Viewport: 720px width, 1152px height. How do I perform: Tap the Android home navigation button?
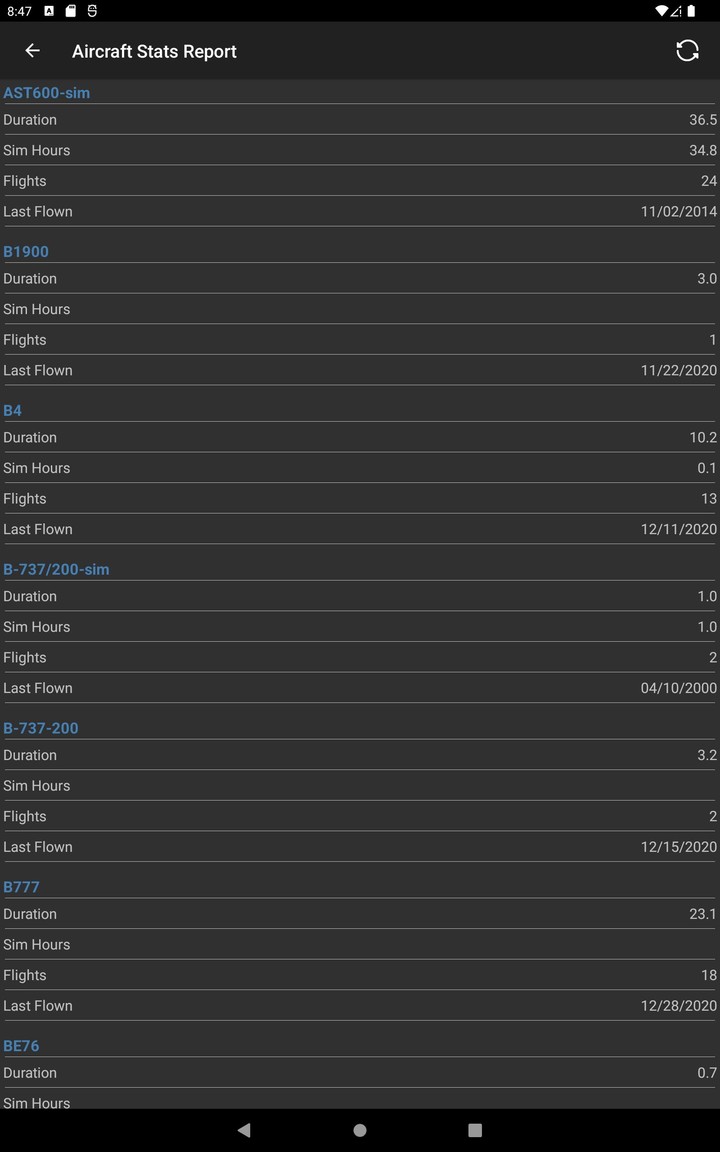[x=359, y=1129]
